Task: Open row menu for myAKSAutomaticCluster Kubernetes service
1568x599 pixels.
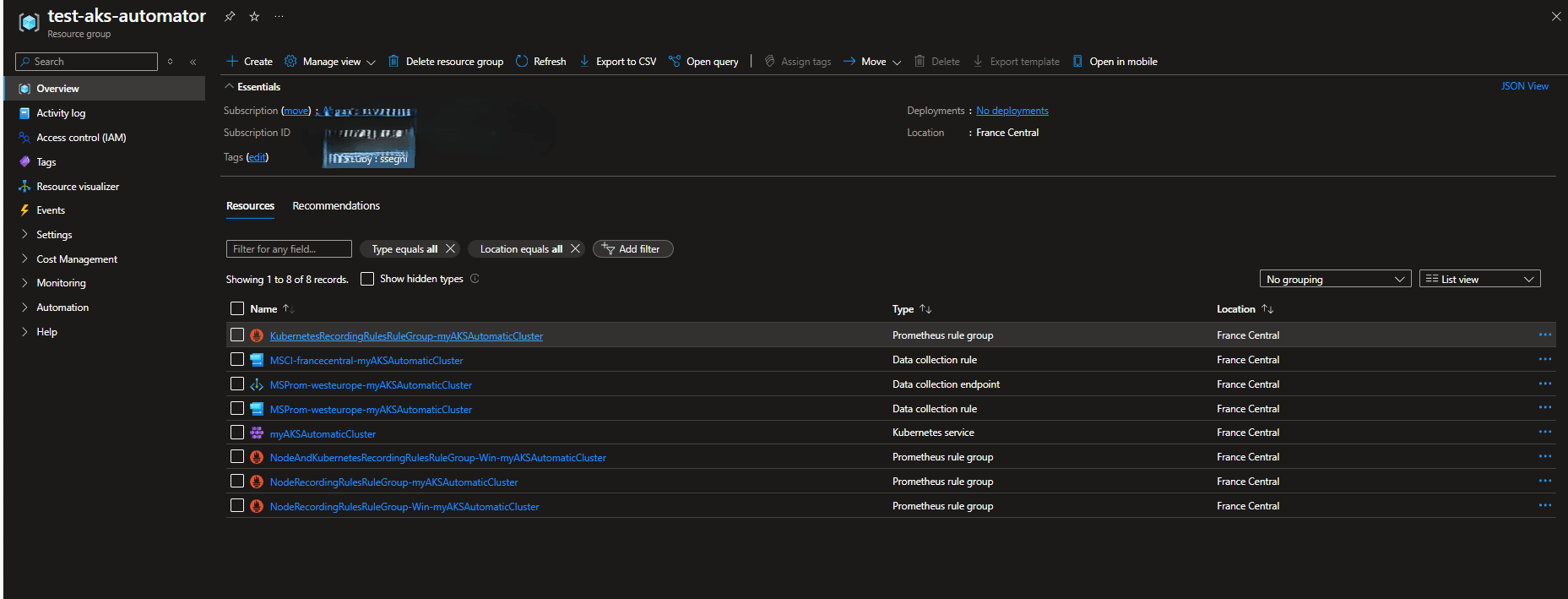Action: pos(1545,432)
